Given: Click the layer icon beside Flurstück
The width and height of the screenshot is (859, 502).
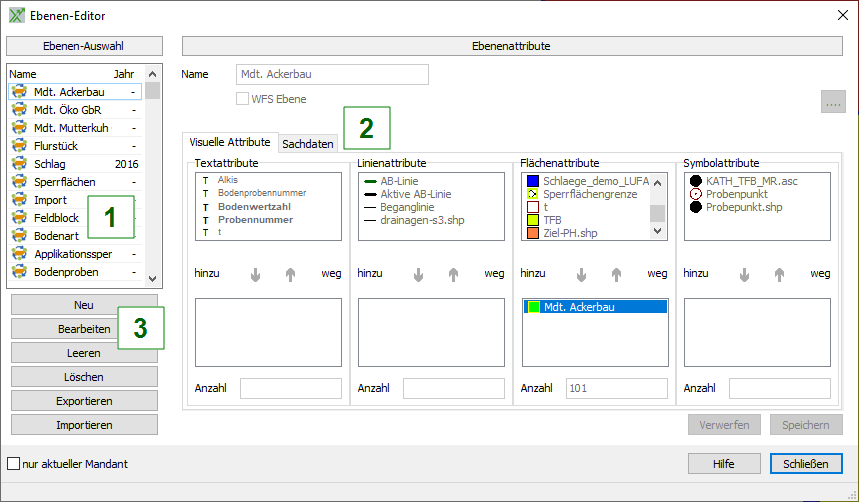Looking at the screenshot, I should 19,146.
